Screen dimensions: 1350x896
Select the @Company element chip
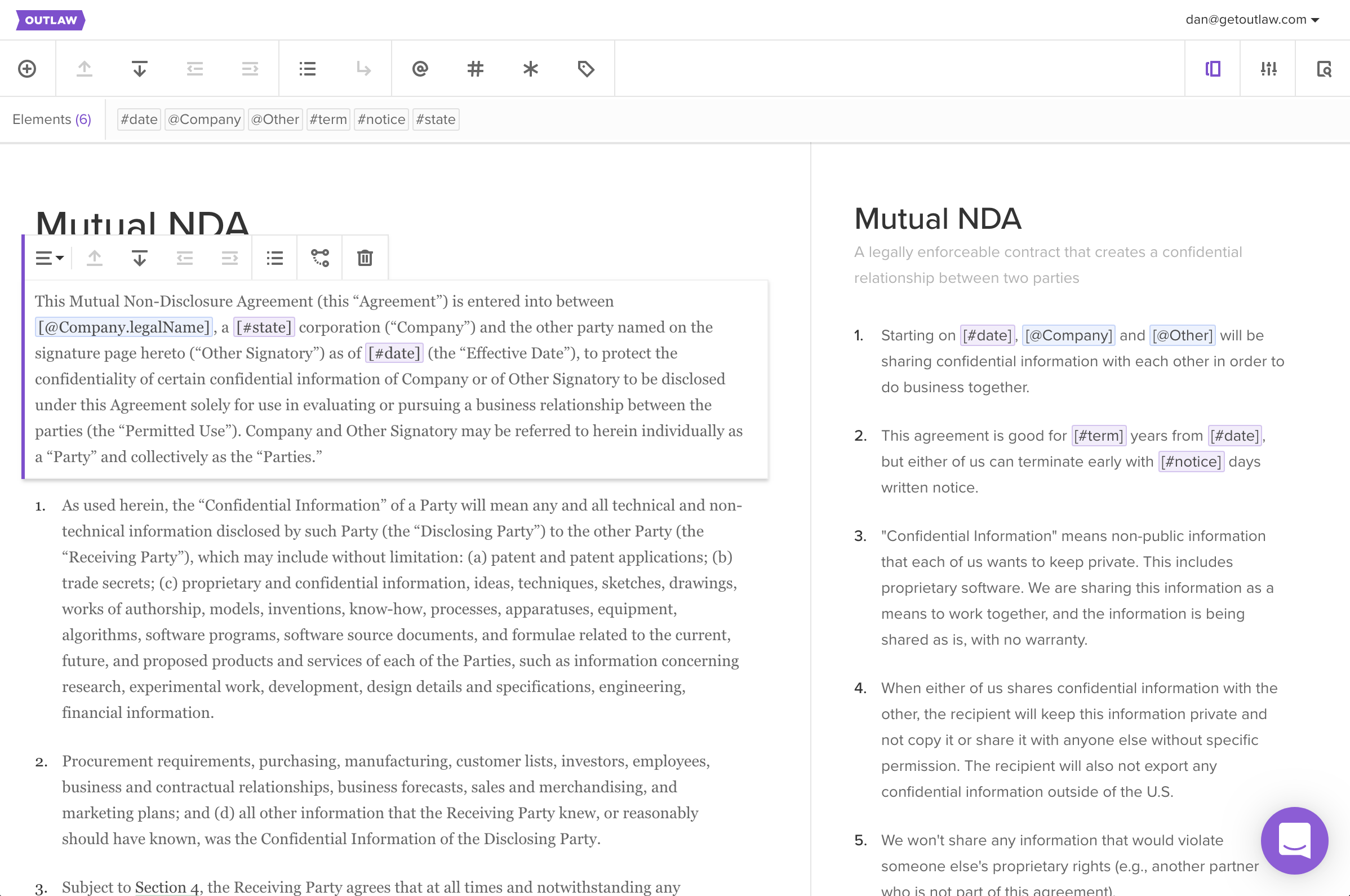click(x=205, y=119)
